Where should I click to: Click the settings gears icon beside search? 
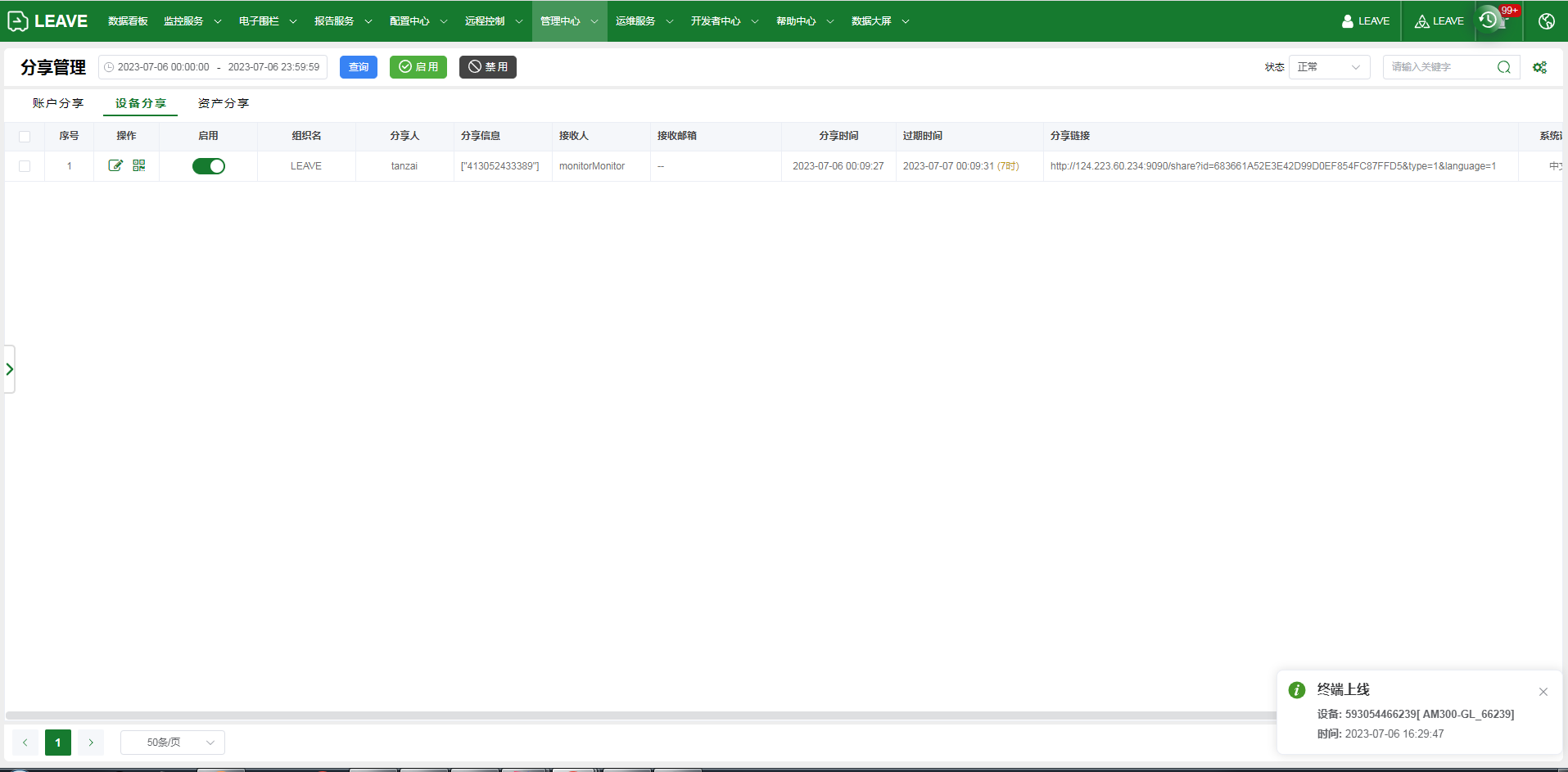coord(1539,67)
